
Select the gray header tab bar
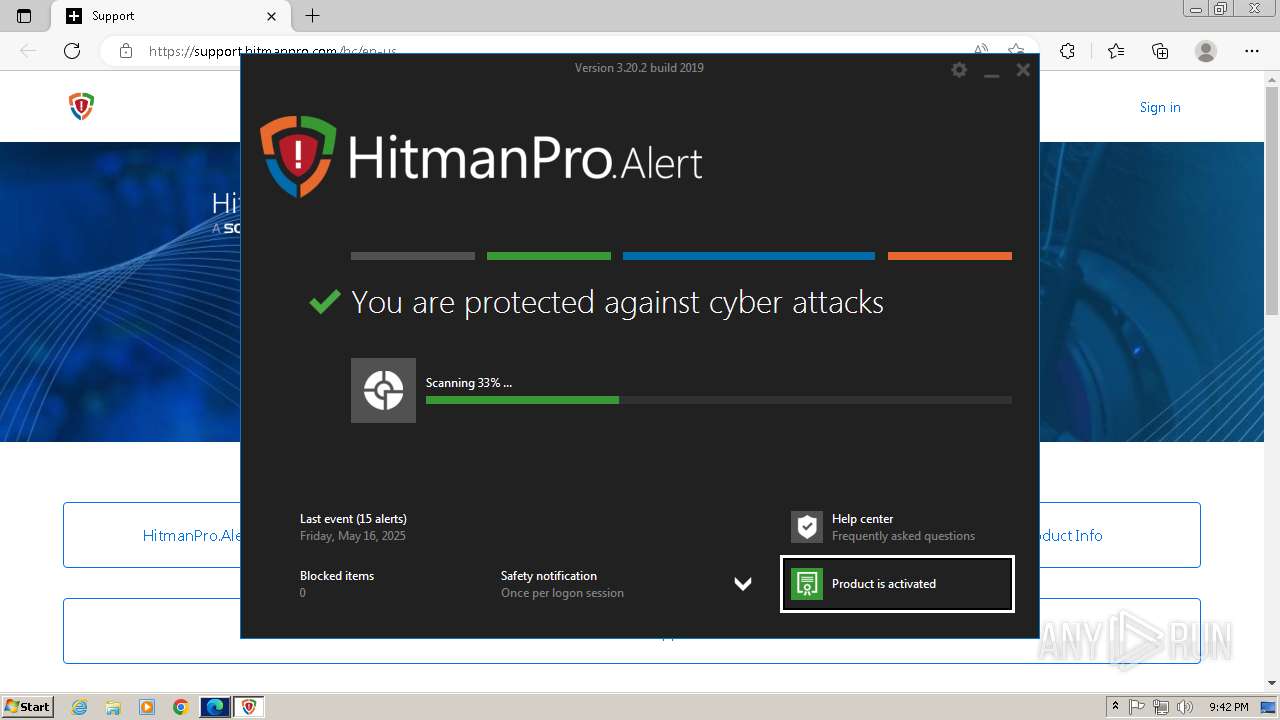[x=413, y=256]
